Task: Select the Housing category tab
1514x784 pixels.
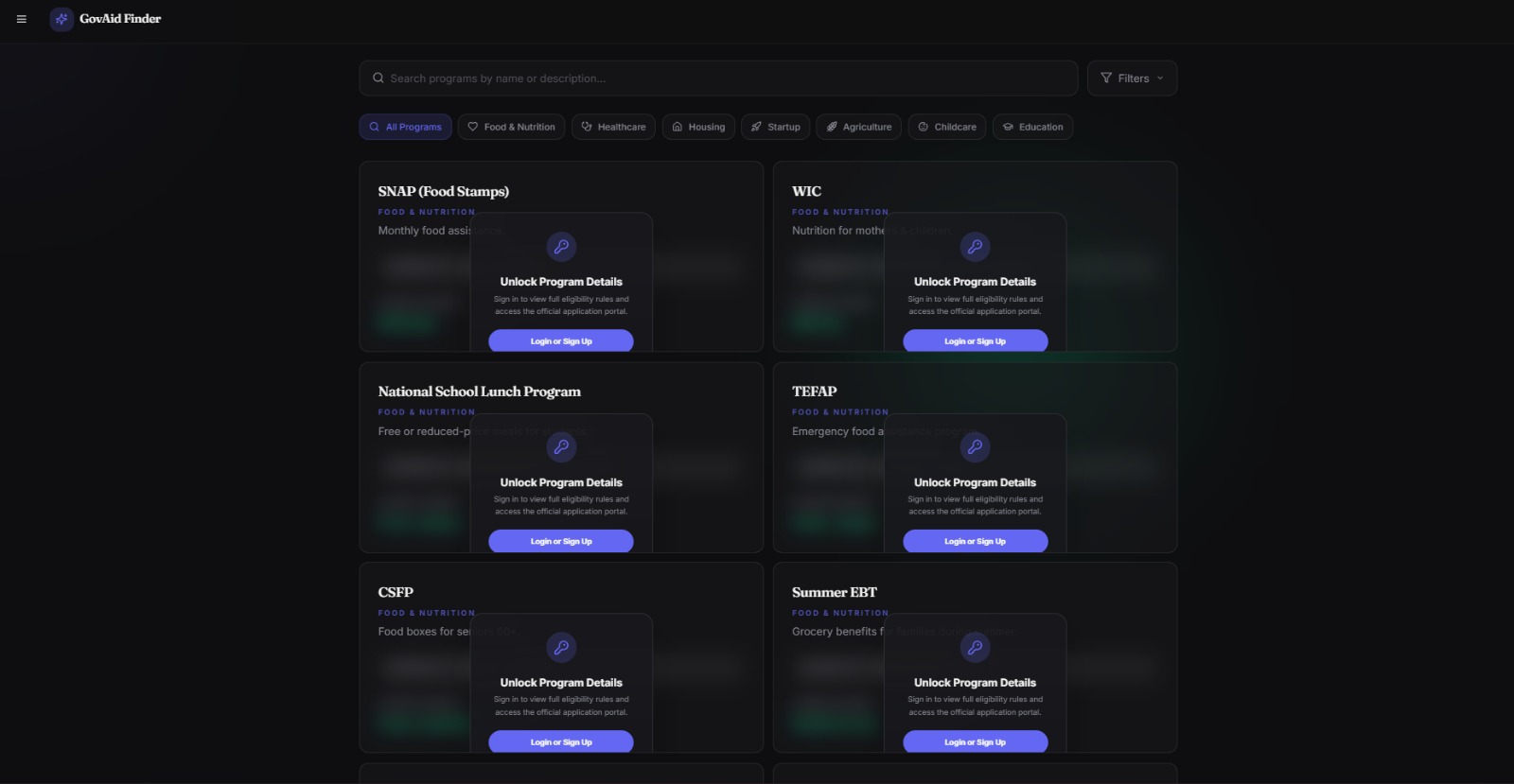Action: tap(698, 127)
